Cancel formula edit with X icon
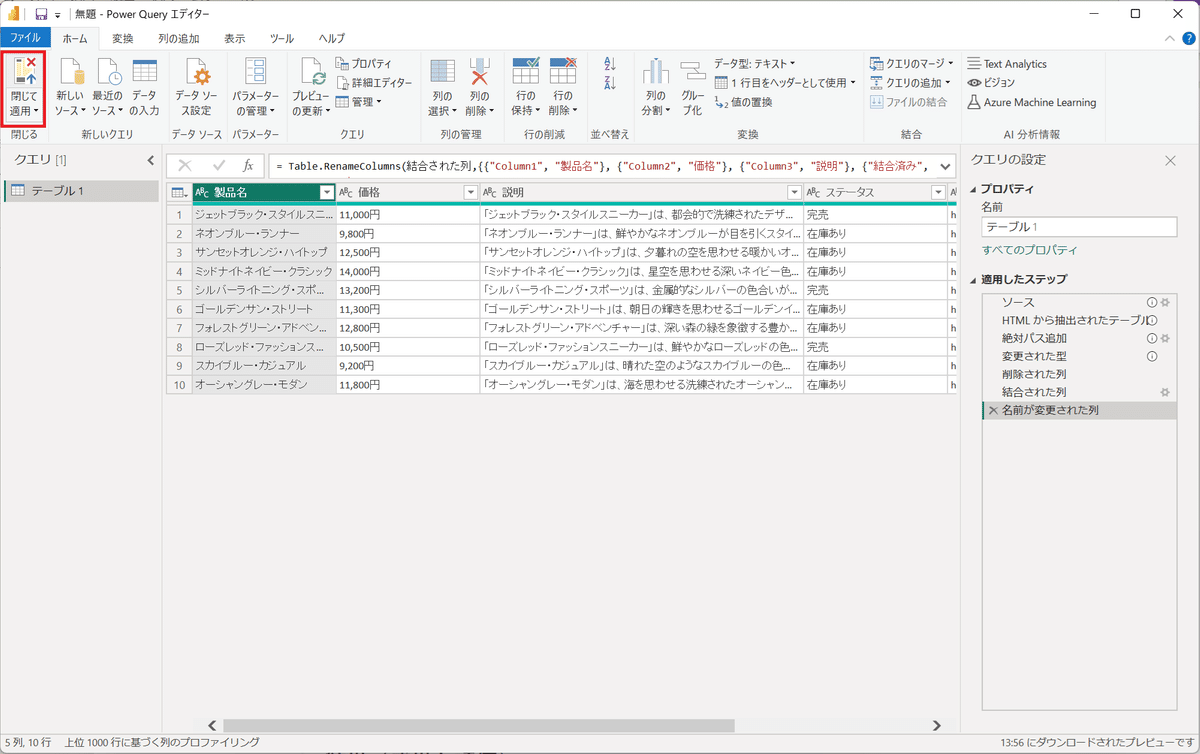The height and width of the screenshot is (754, 1200). (185, 165)
